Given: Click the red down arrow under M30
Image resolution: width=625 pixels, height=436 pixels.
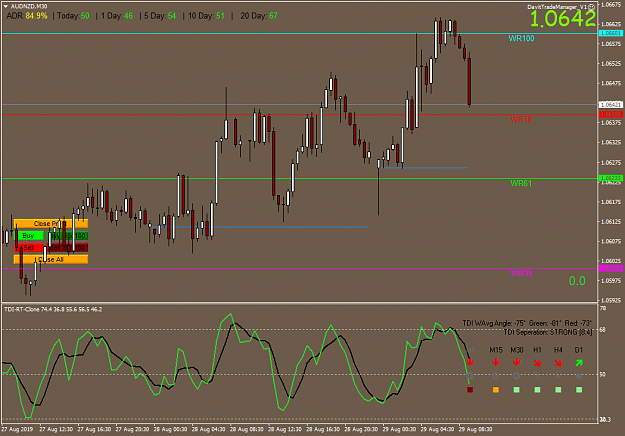Looking at the screenshot, I should 517,362.
